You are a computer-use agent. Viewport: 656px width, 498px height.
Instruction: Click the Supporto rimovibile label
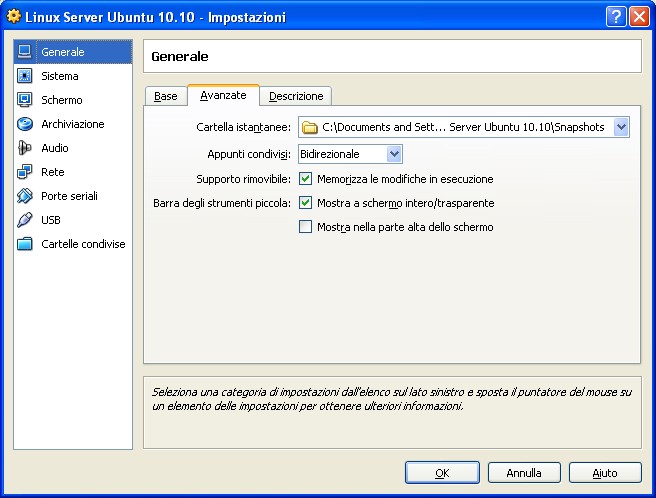(243, 179)
